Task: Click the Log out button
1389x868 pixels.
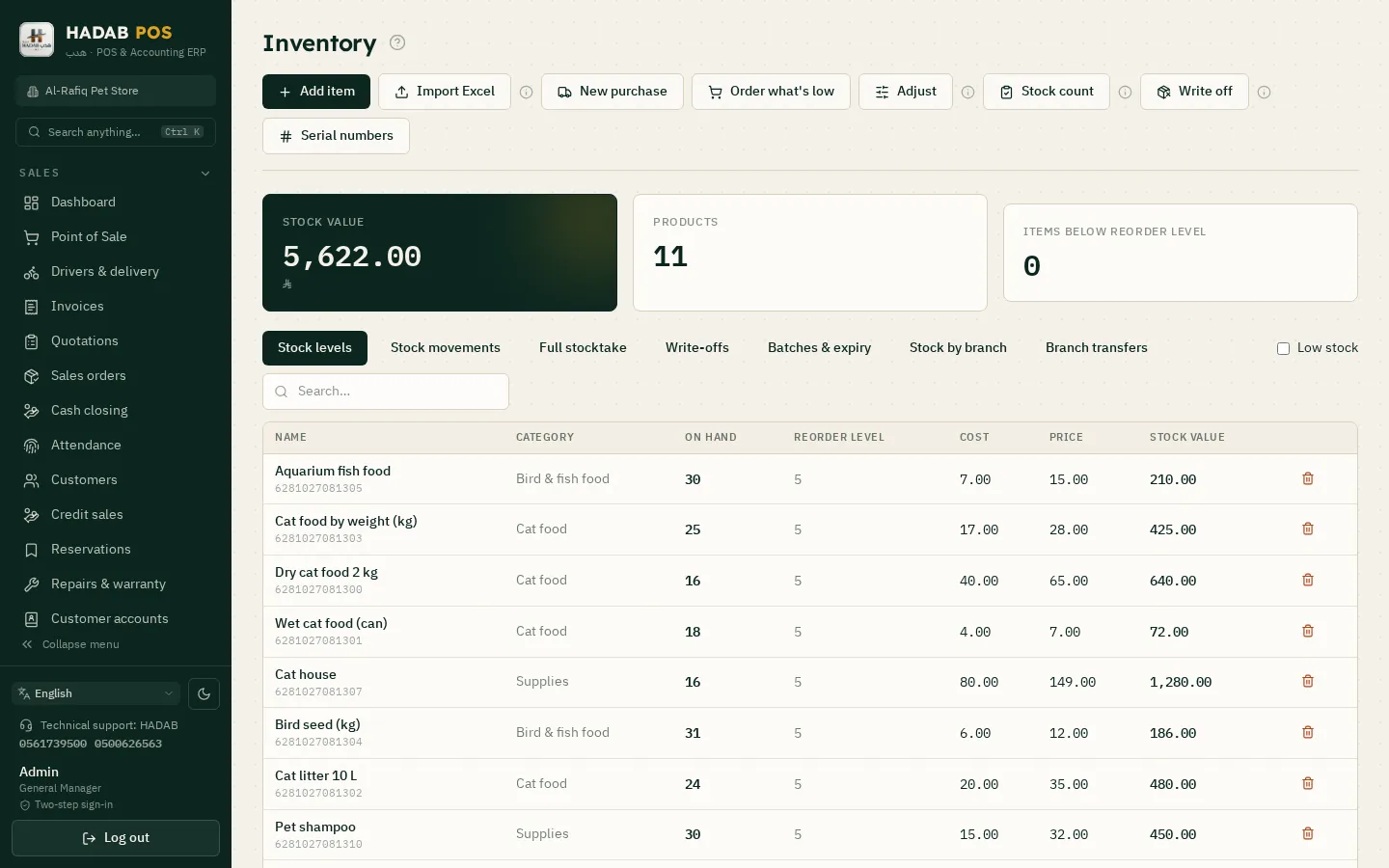Action: tap(116, 838)
